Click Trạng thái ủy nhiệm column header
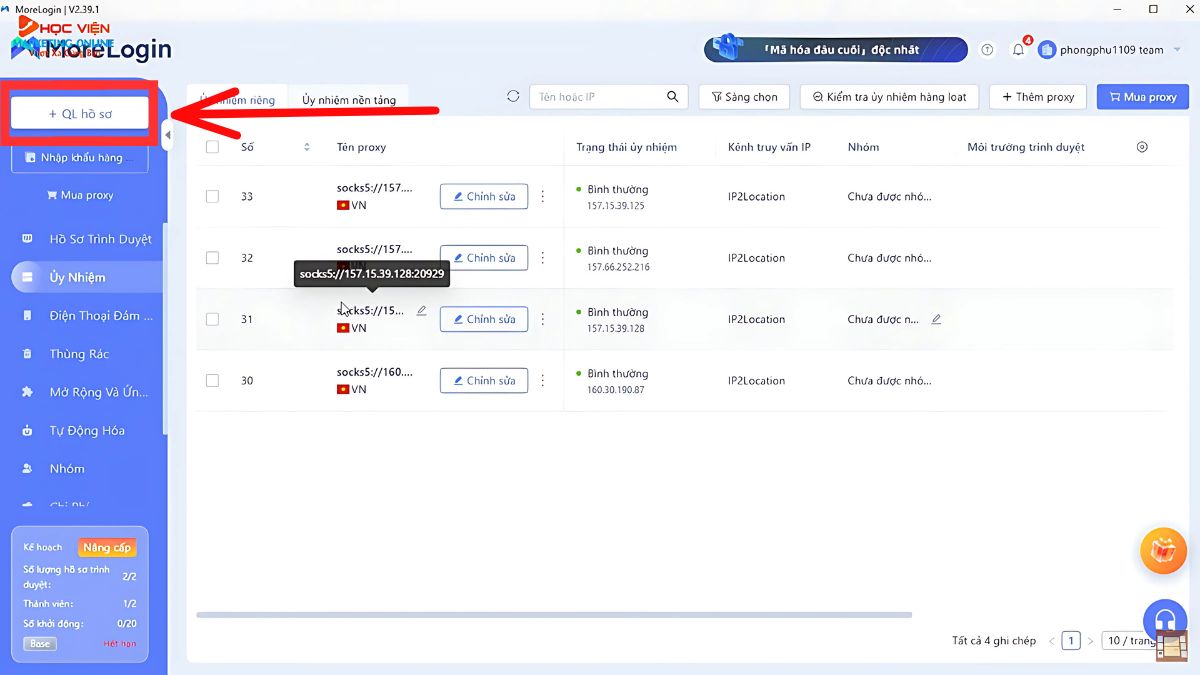The width and height of the screenshot is (1200, 675). coord(626,147)
